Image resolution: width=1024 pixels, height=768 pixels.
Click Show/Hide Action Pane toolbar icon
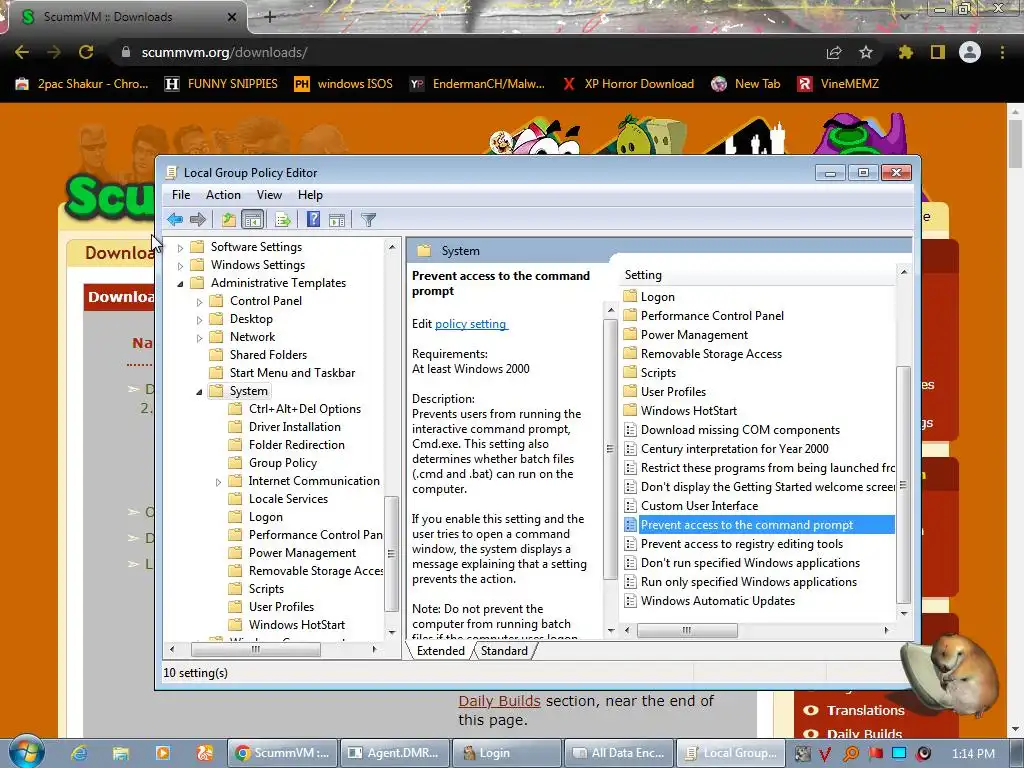(337, 219)
